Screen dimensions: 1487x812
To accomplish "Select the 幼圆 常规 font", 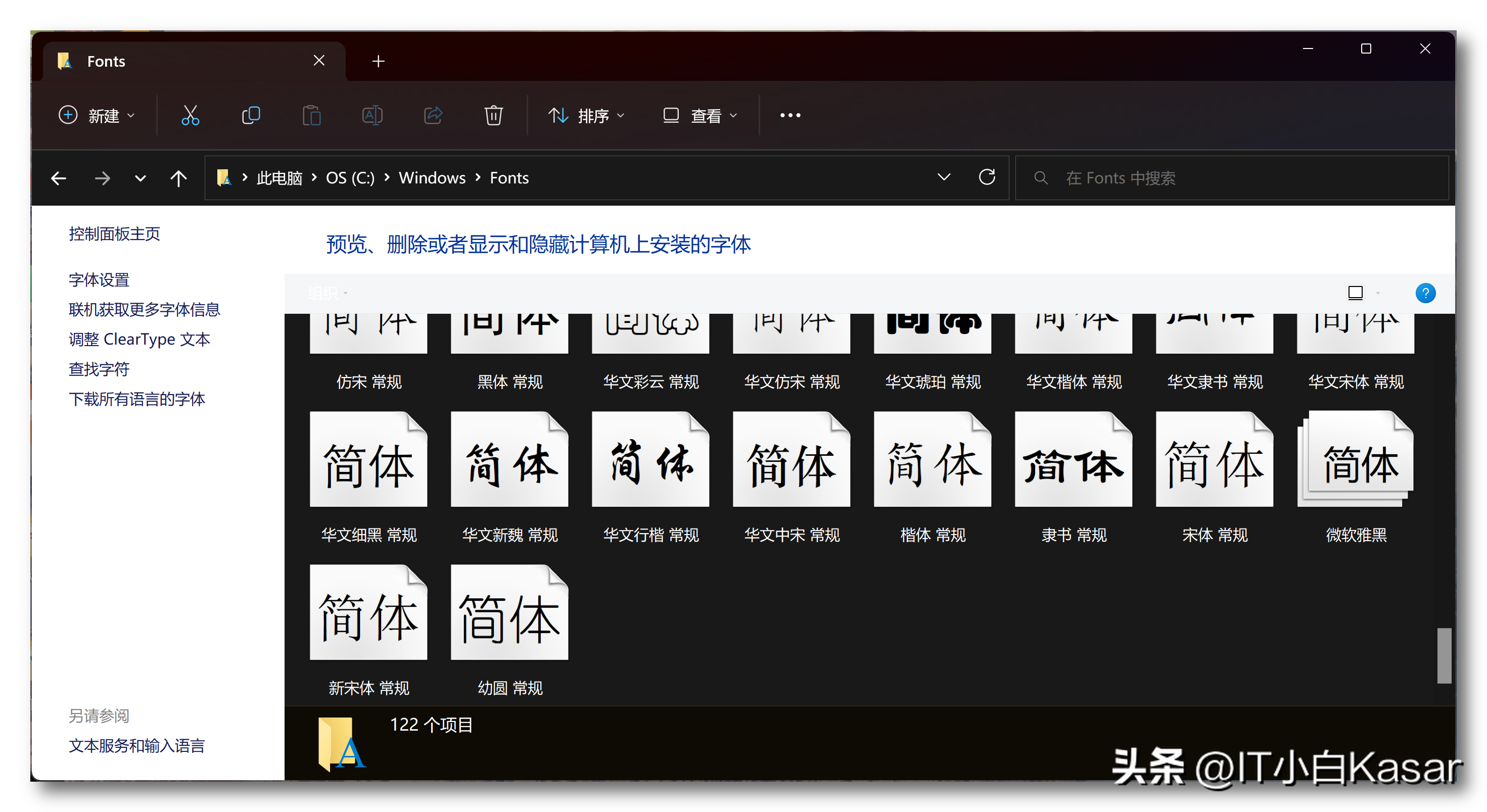I will (509, 631).
